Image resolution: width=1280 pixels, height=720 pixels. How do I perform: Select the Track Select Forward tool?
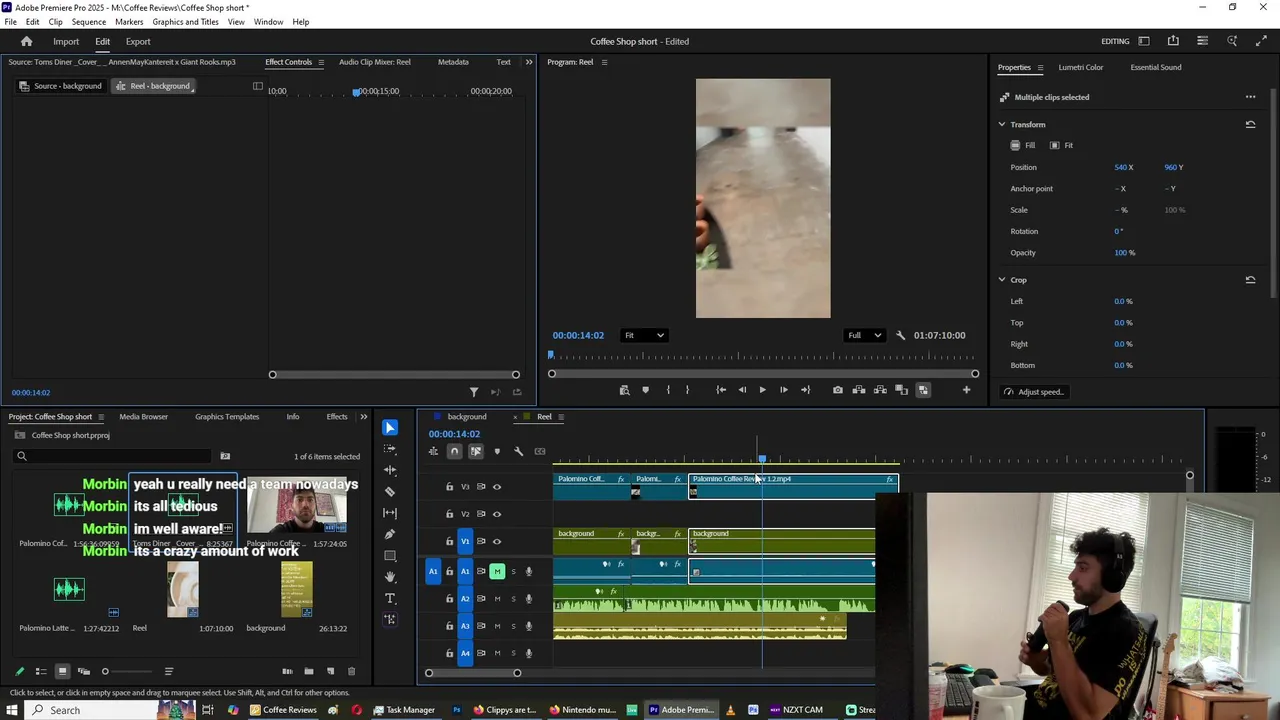click(x=390, y=449)
